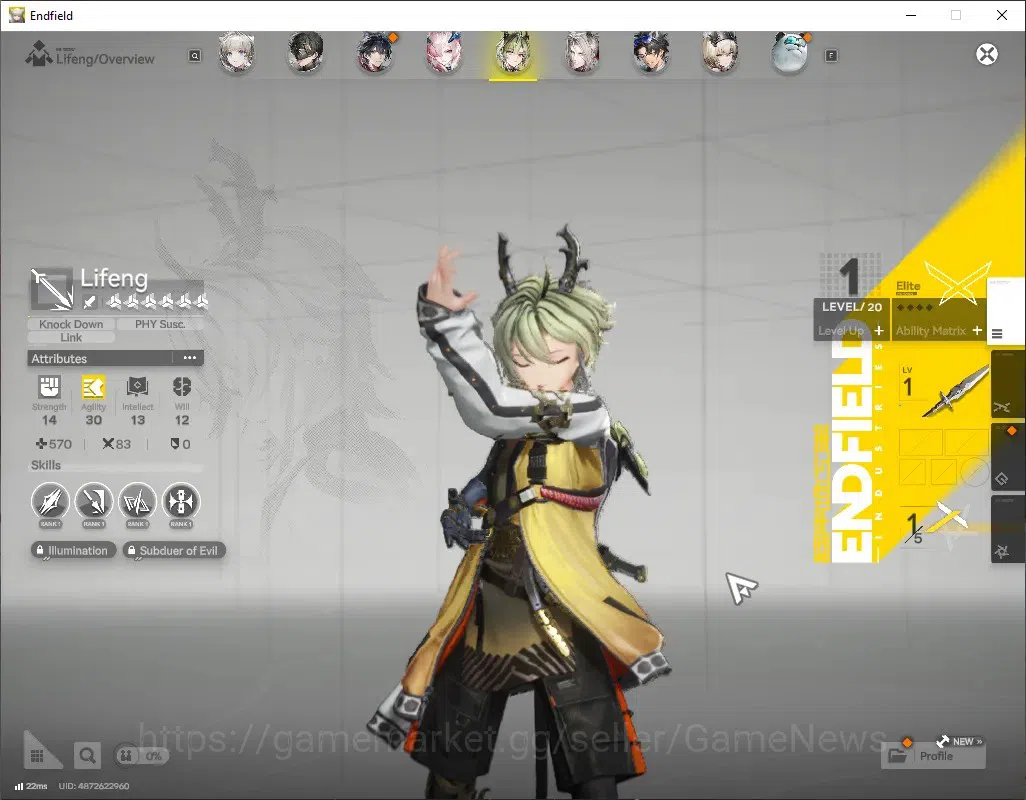Click the Endfield app icon in title bar
Image resolution: width=1026 pixels, height=800 pixels.
pyautogui.click(x=16, y=15)
